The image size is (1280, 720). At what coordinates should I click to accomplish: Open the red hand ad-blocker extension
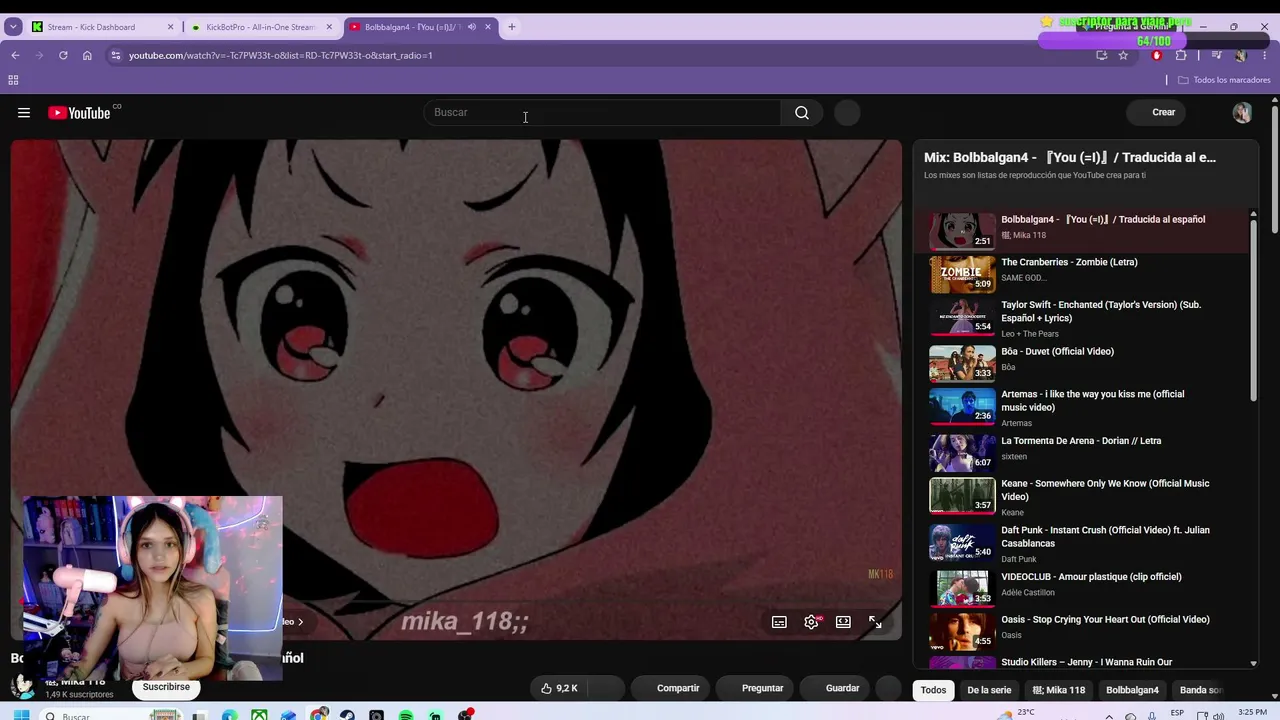click(x=1157, y=55)
